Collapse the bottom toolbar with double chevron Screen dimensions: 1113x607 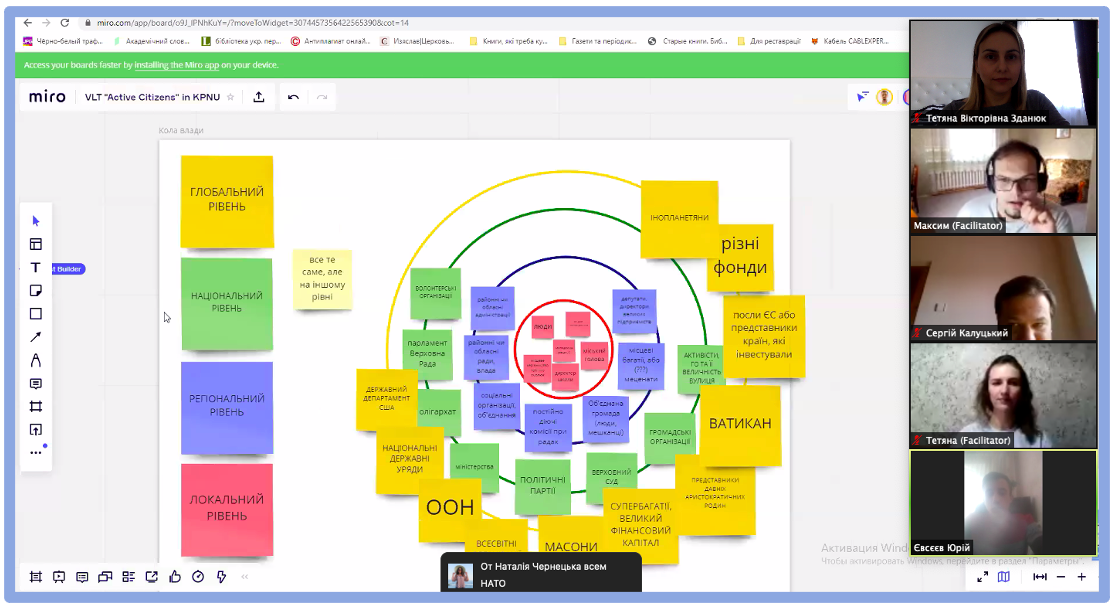245,577
